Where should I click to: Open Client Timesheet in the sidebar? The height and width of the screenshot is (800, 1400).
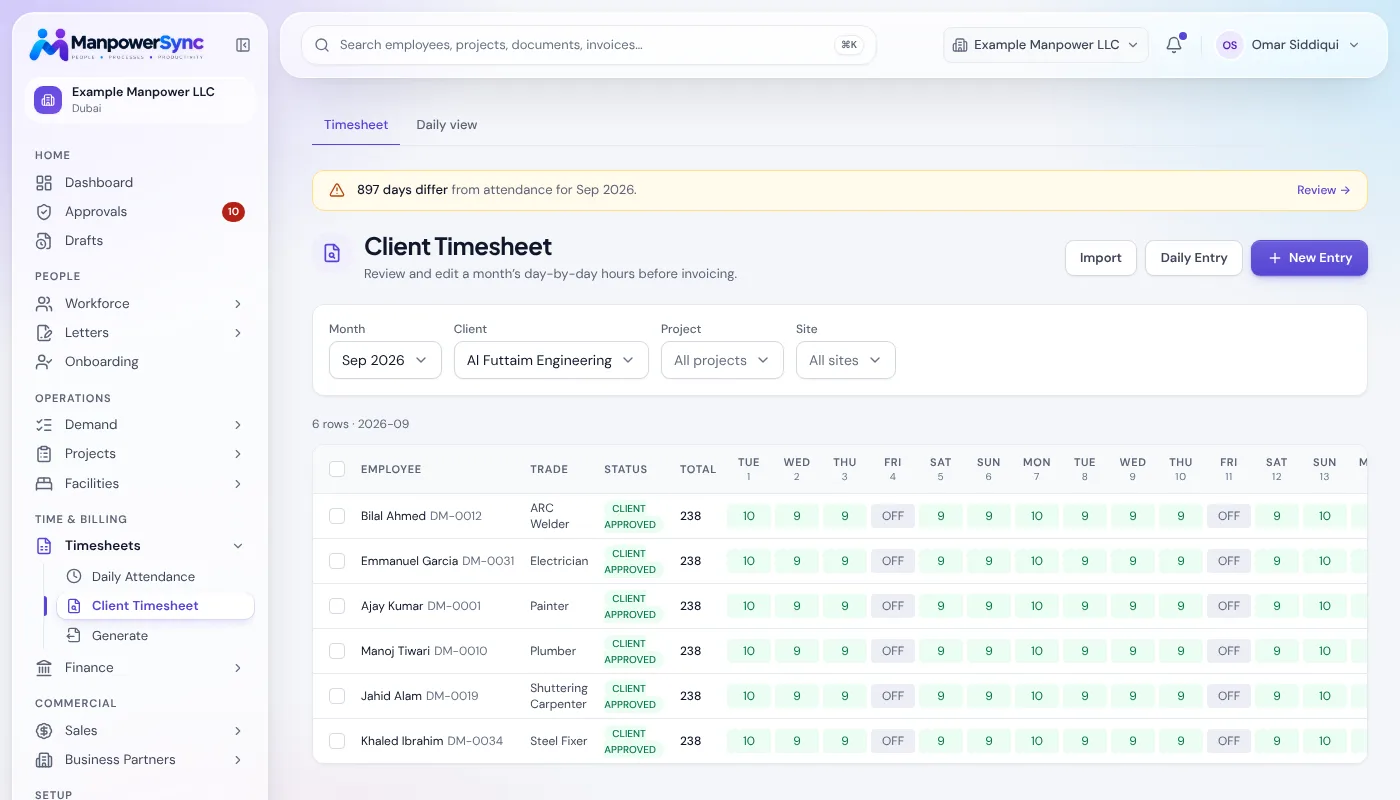click(x=155, y=606)
